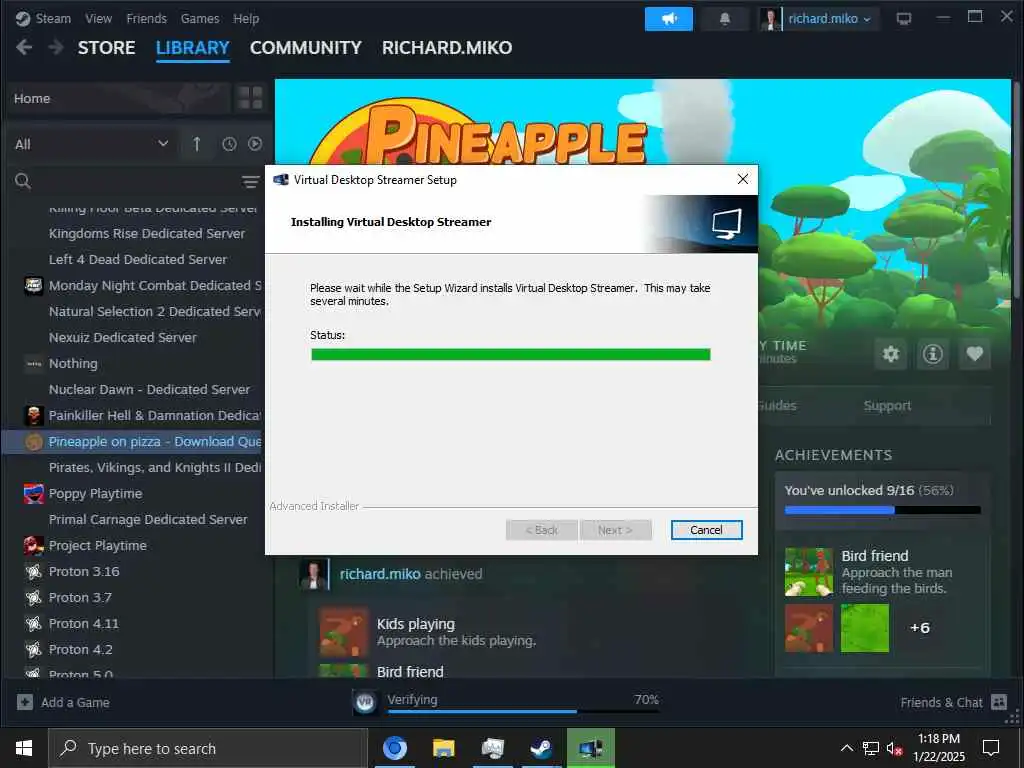Click the Poppy Playtime game icon
The image size is (1024, 768).
33,494
